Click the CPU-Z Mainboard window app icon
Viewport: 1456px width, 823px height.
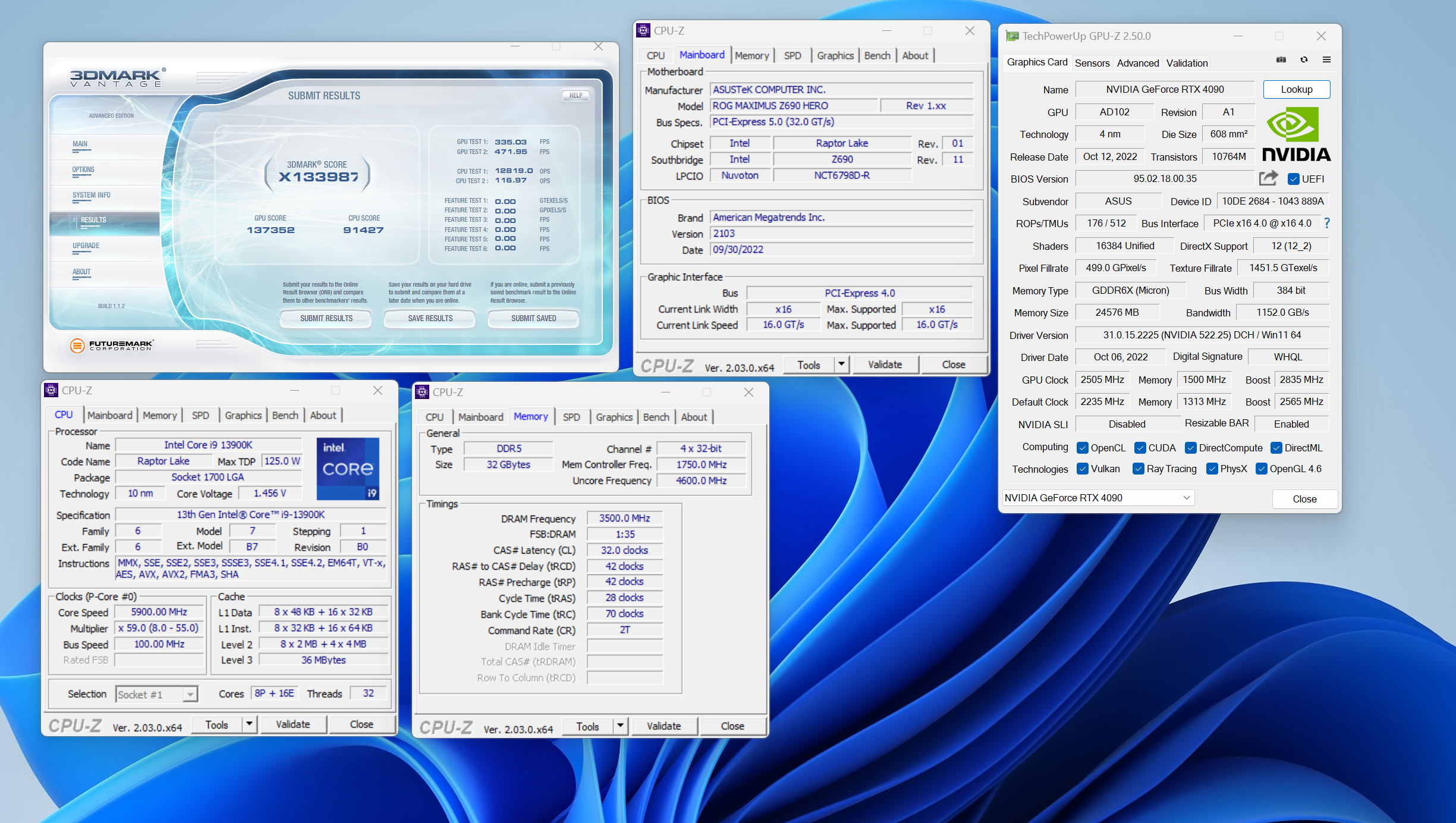click(x=643, y=30)
